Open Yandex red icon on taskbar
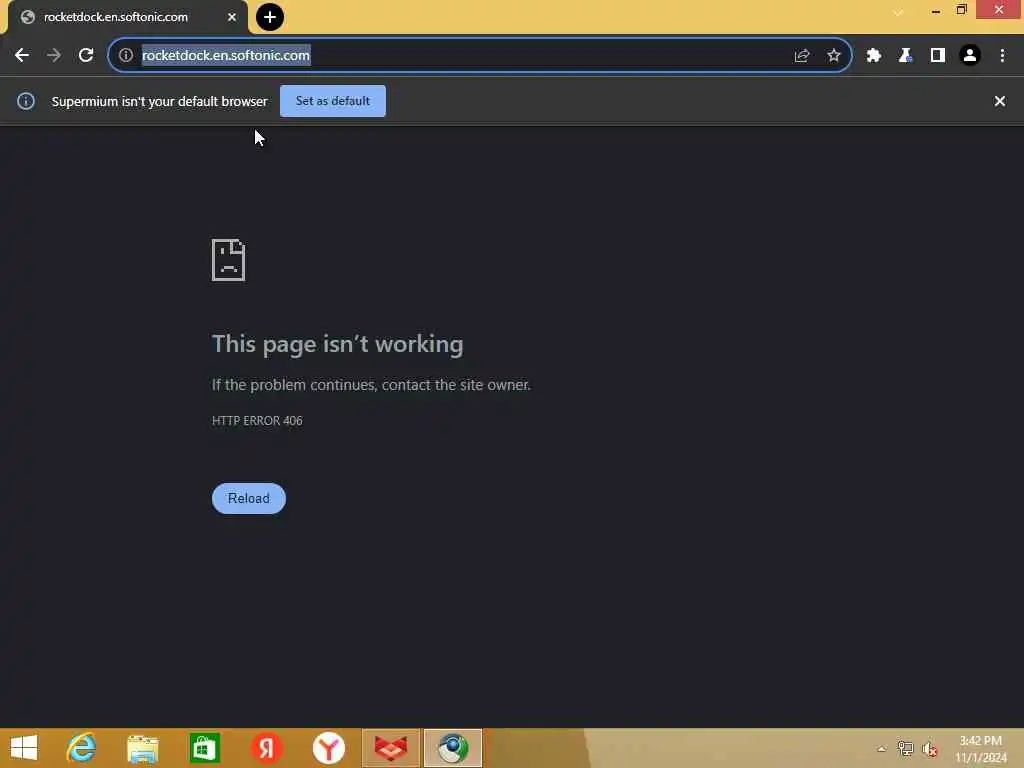The image size is (1024, 768). coord(266,748)
